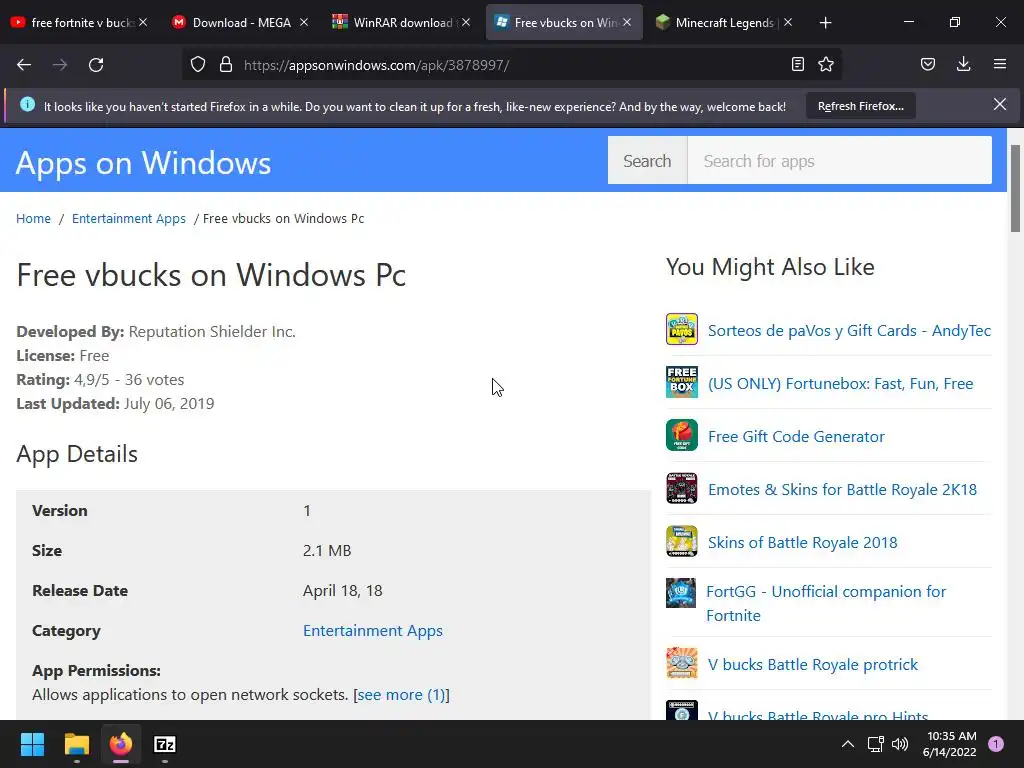Image resolution: width=1024 pixels, height=768 pixels.
Task: Focus the Search for apps field
Action: [x=840, y=161]
